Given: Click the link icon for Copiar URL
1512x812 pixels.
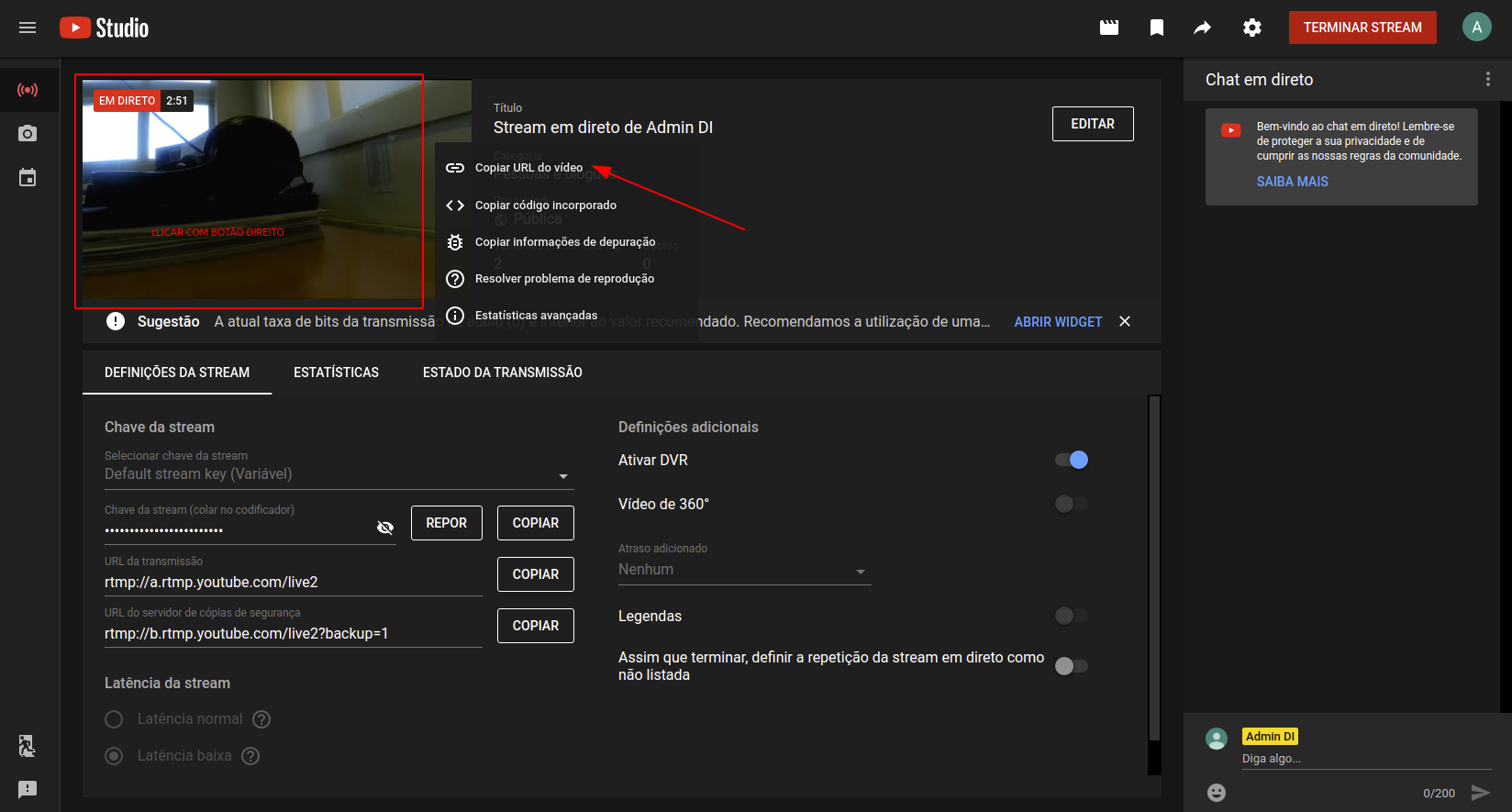Looking at the screenshot, I should [x=455, y=168].
